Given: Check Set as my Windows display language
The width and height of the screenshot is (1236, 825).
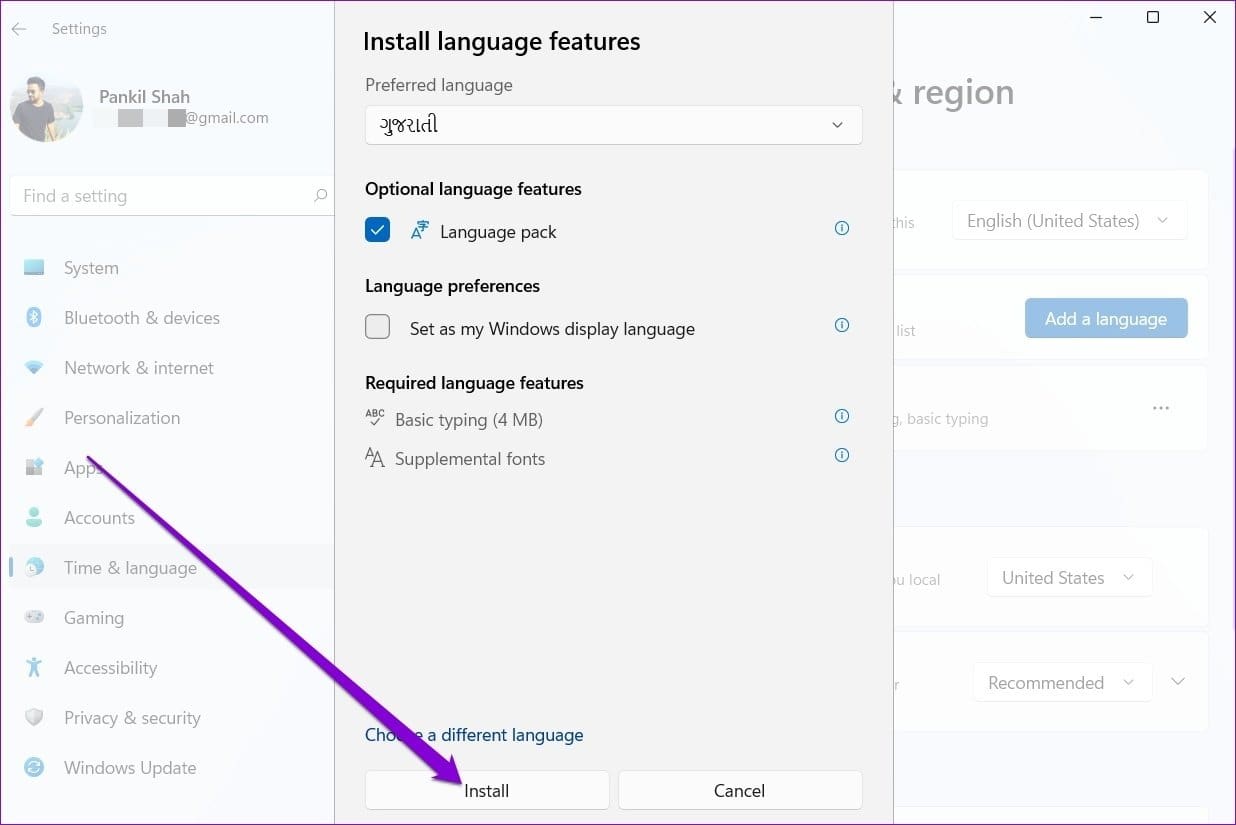Looking at the screenshot, I should (378, 327).
